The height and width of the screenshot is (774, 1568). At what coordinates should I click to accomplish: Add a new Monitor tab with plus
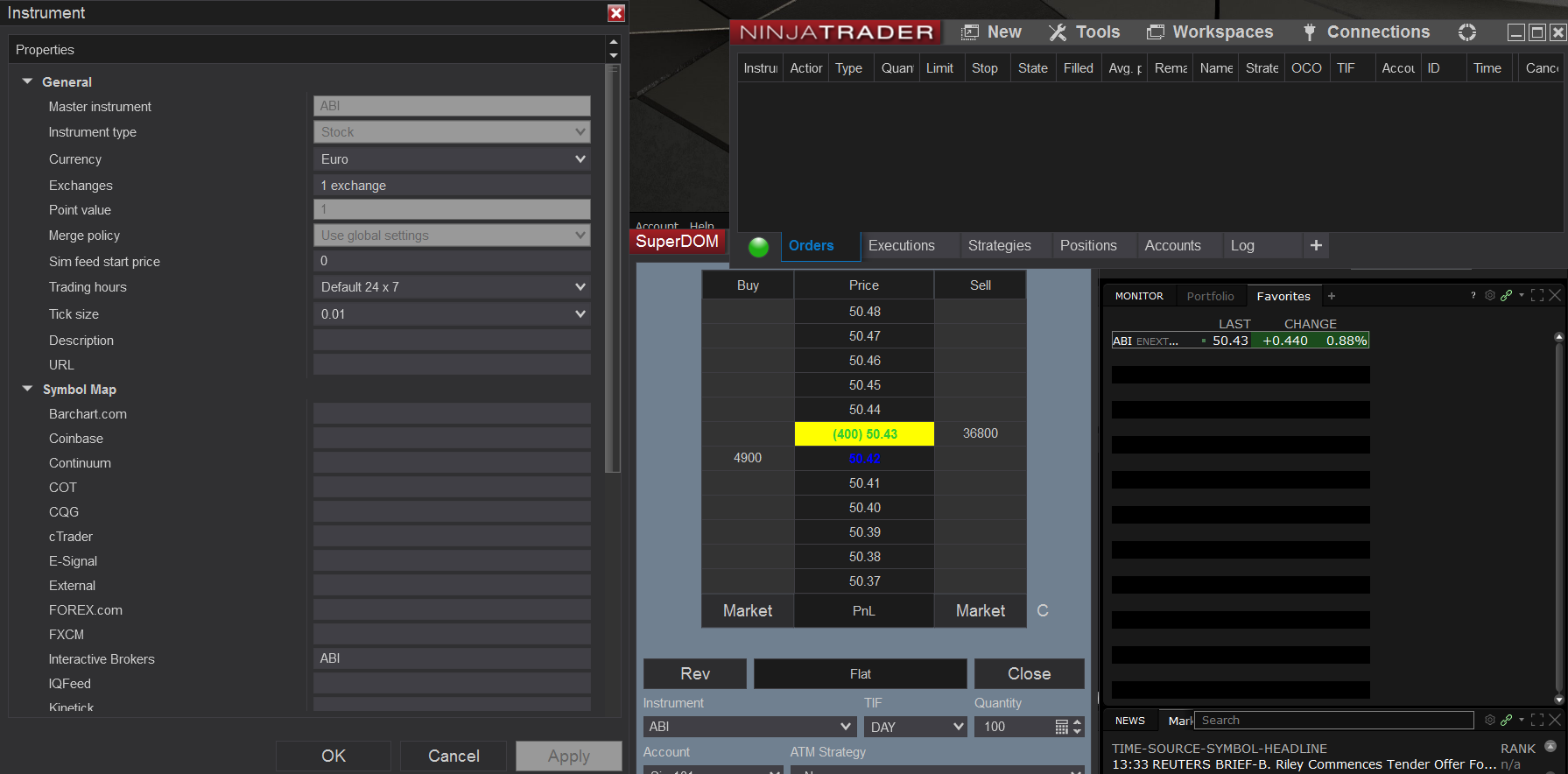coord(1332,296)
